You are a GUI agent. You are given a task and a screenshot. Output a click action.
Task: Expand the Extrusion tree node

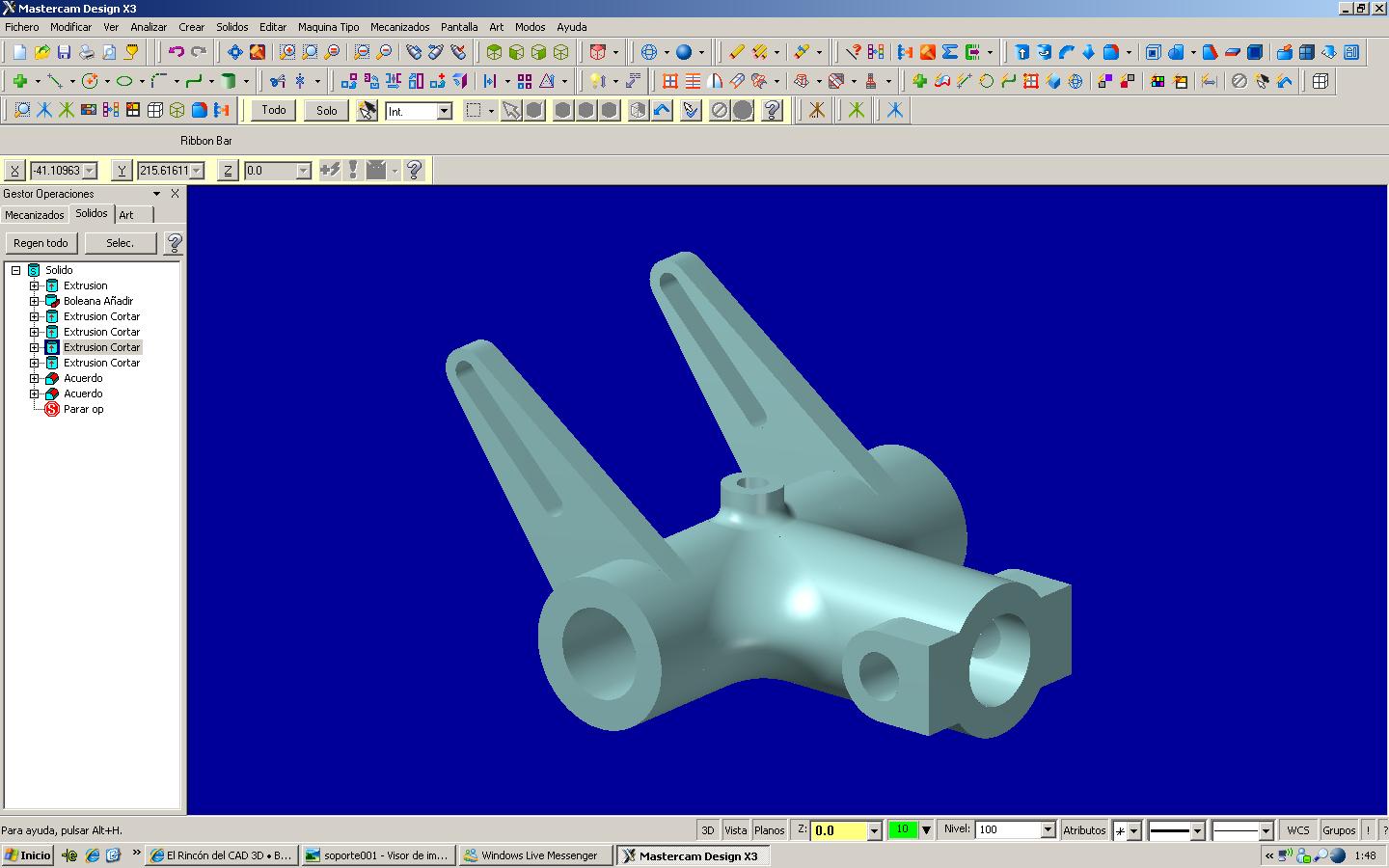(x=35, y=285)
